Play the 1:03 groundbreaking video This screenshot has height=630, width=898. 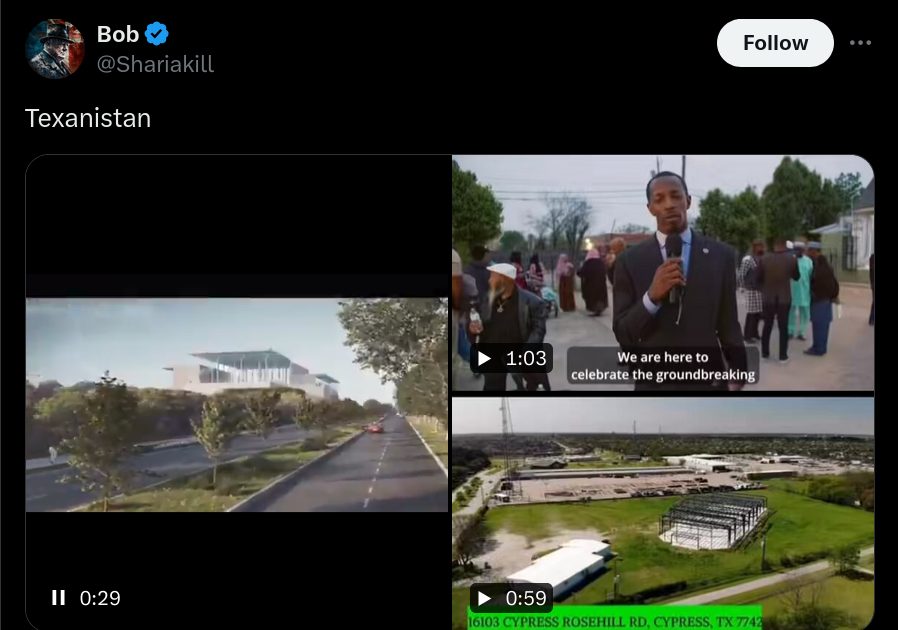(485, 359)
